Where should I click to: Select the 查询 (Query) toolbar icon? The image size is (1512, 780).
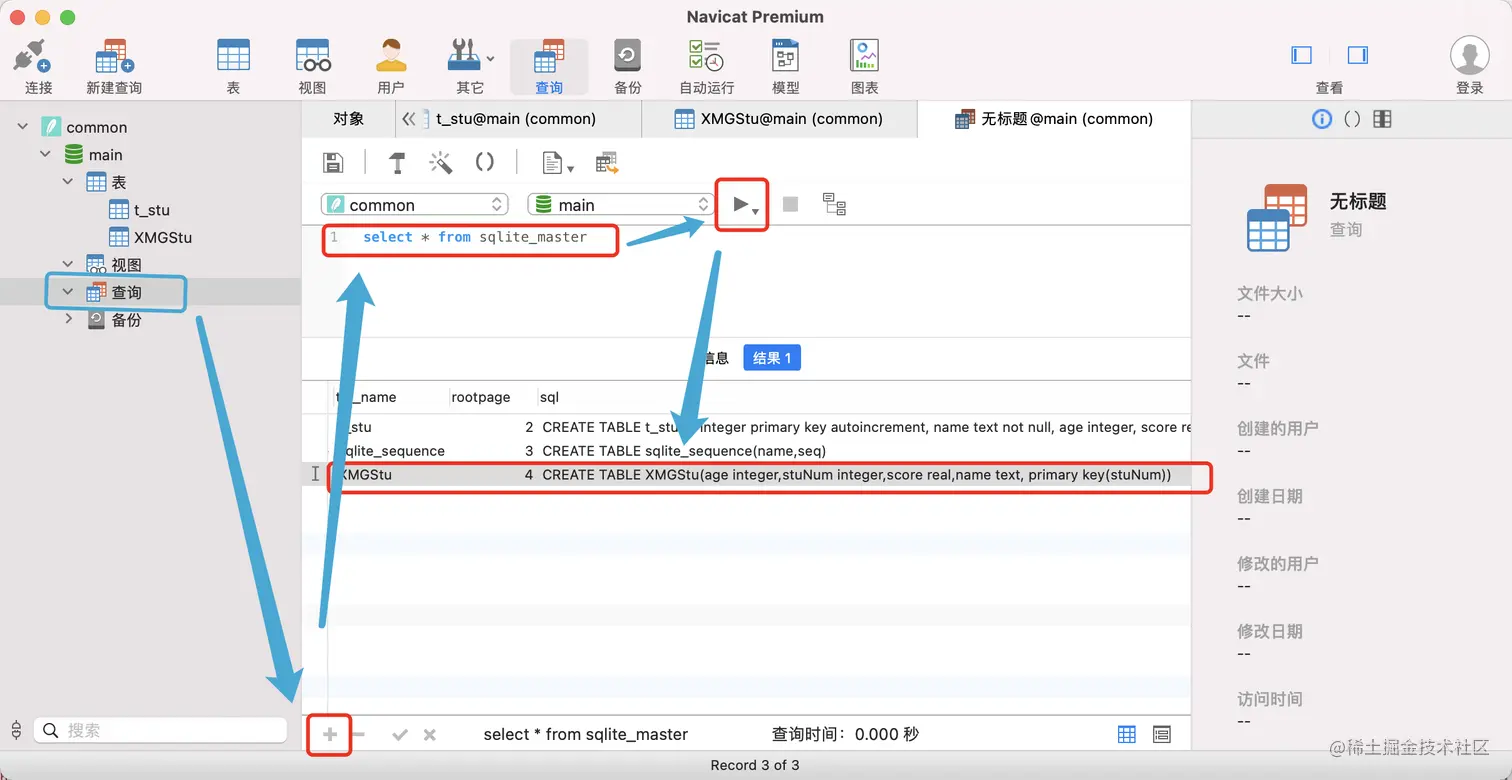pos(549,66)
